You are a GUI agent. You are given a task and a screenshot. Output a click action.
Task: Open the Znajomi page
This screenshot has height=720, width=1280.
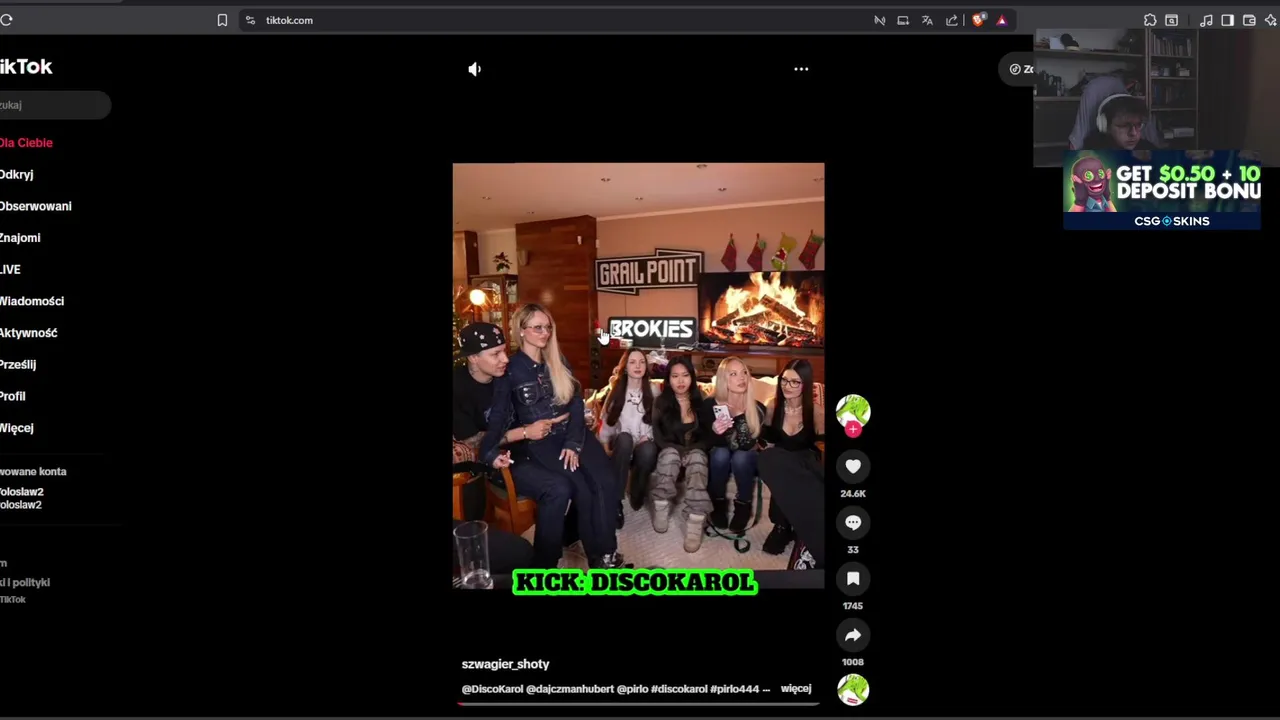pos(20,238)
